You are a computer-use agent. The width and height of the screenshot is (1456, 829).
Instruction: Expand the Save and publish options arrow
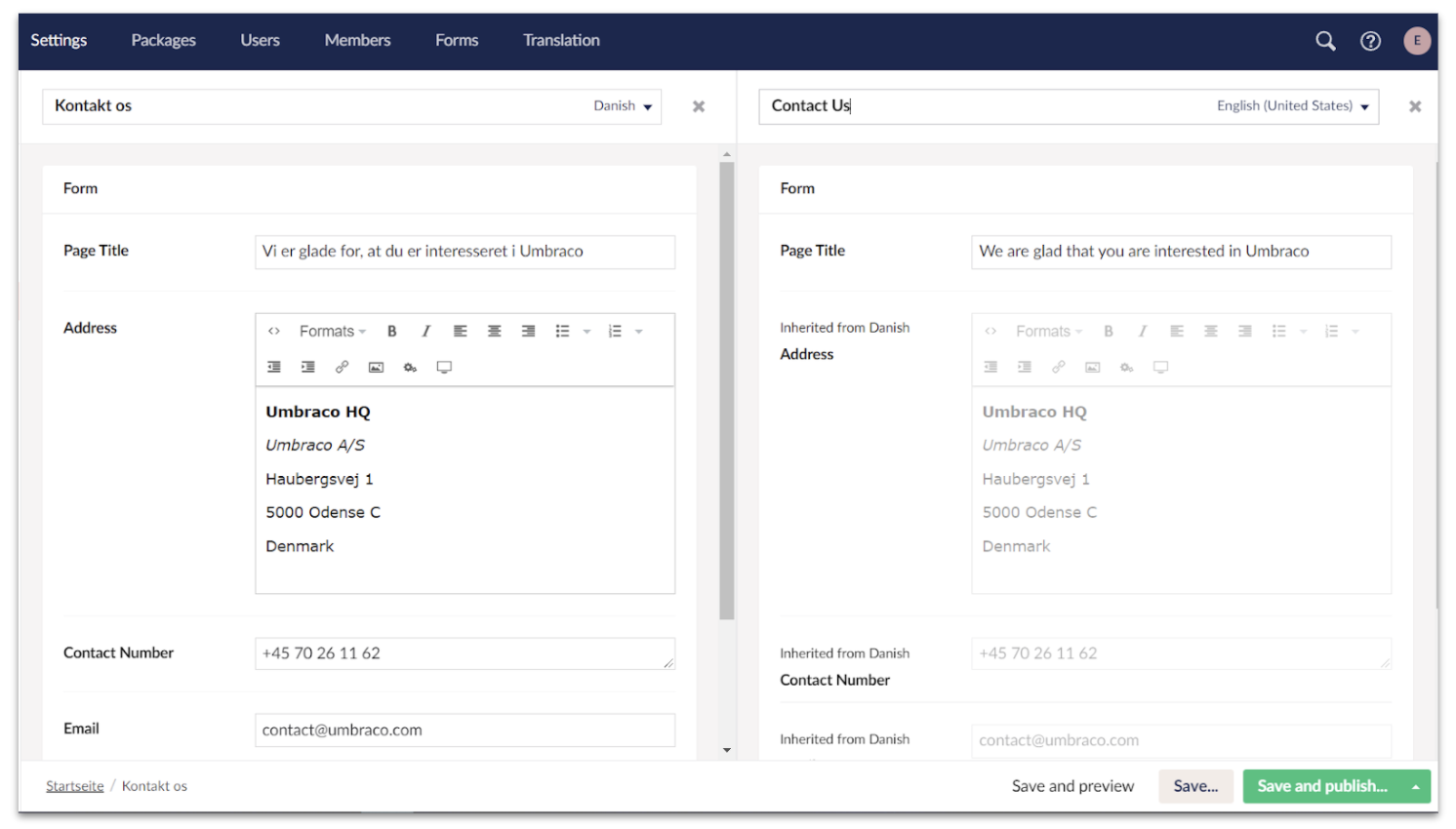[1415, 786]
